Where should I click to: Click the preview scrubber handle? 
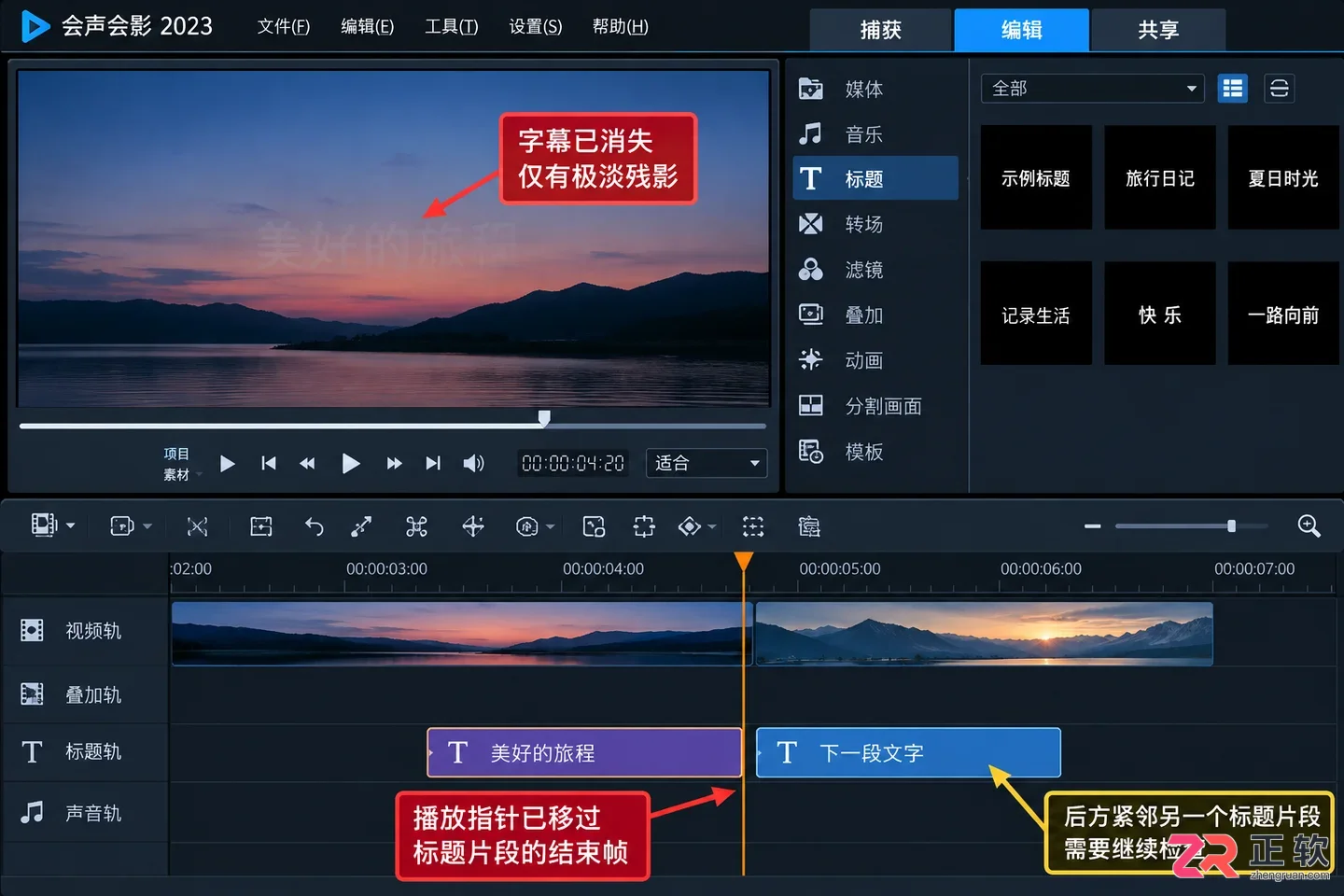coord(544,418)
